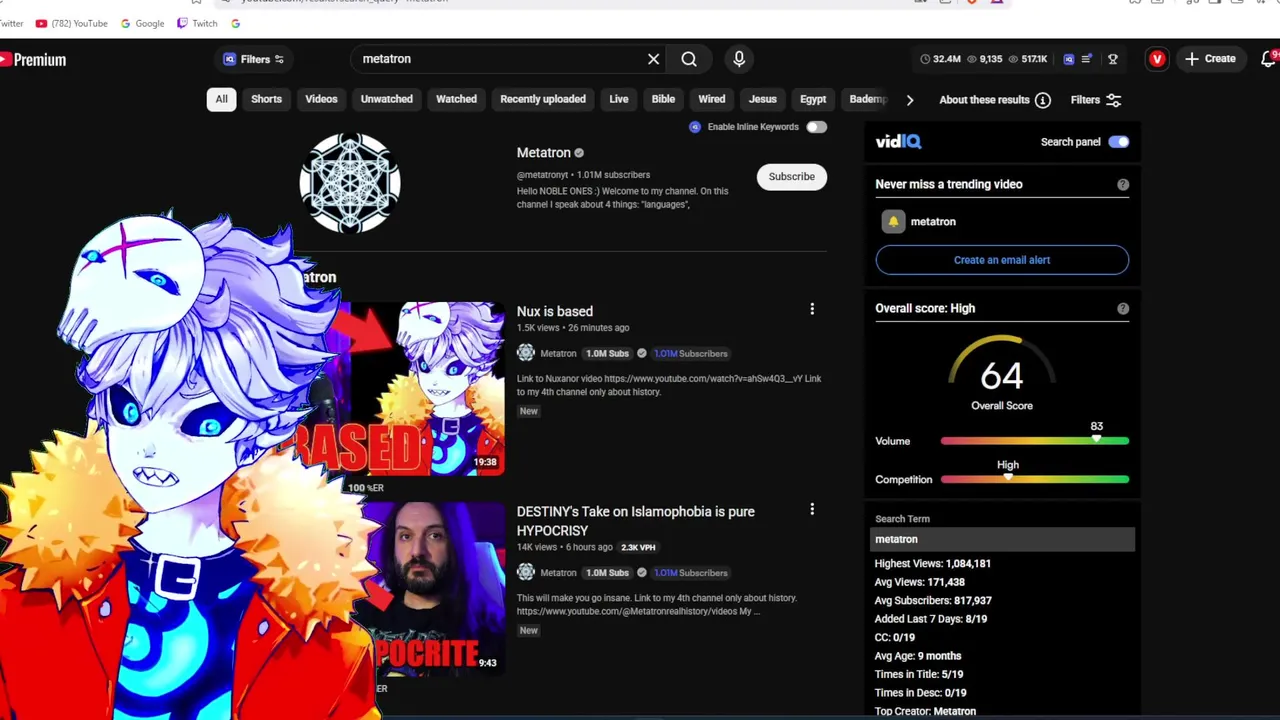
Task: Select the All filter chip
Action: (x=221, y=99)
